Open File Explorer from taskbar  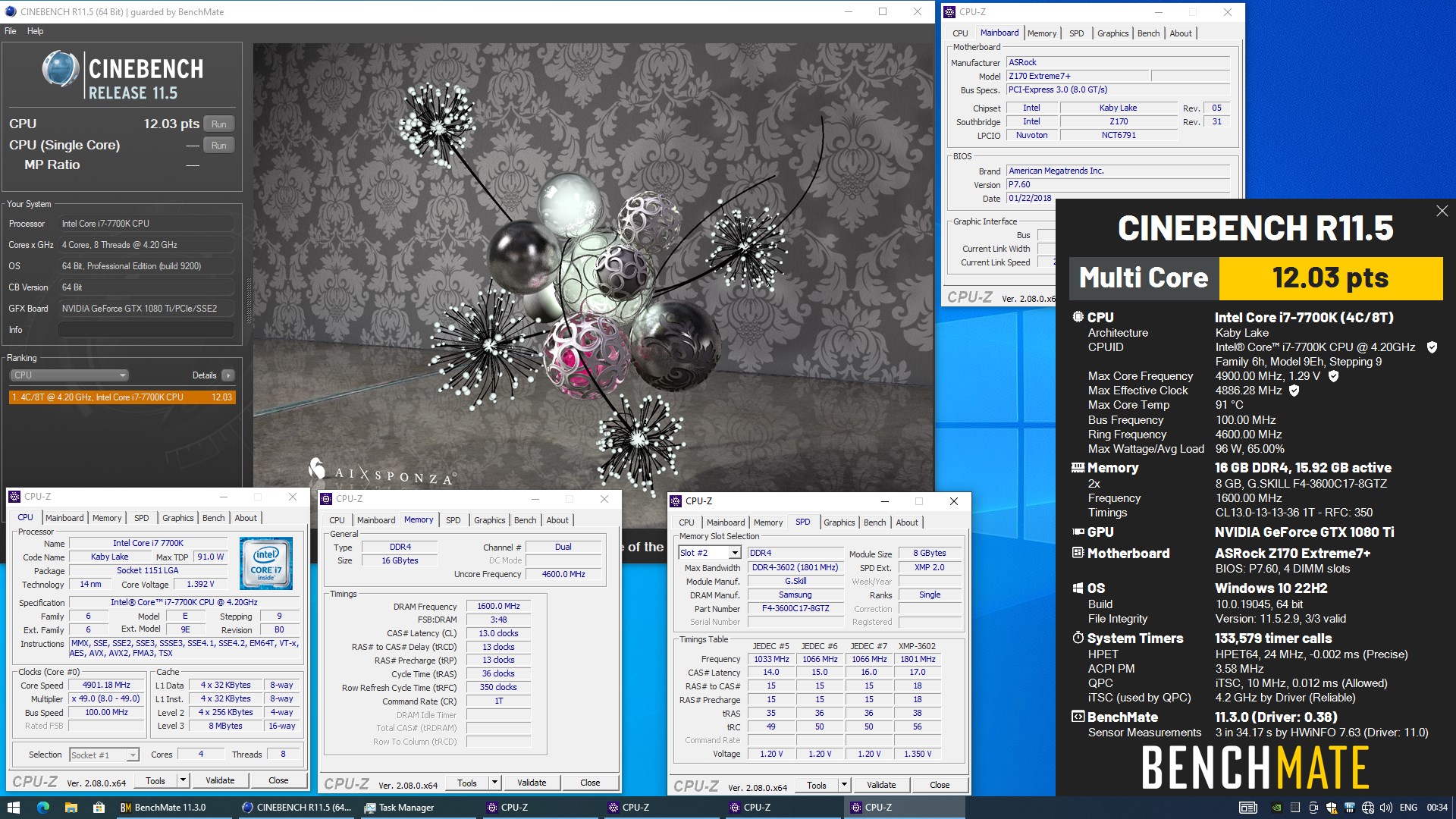[71, 808]
